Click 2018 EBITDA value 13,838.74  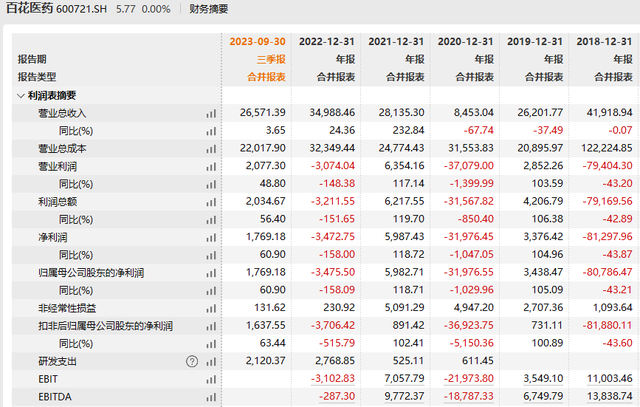click(x=610, y=396)
